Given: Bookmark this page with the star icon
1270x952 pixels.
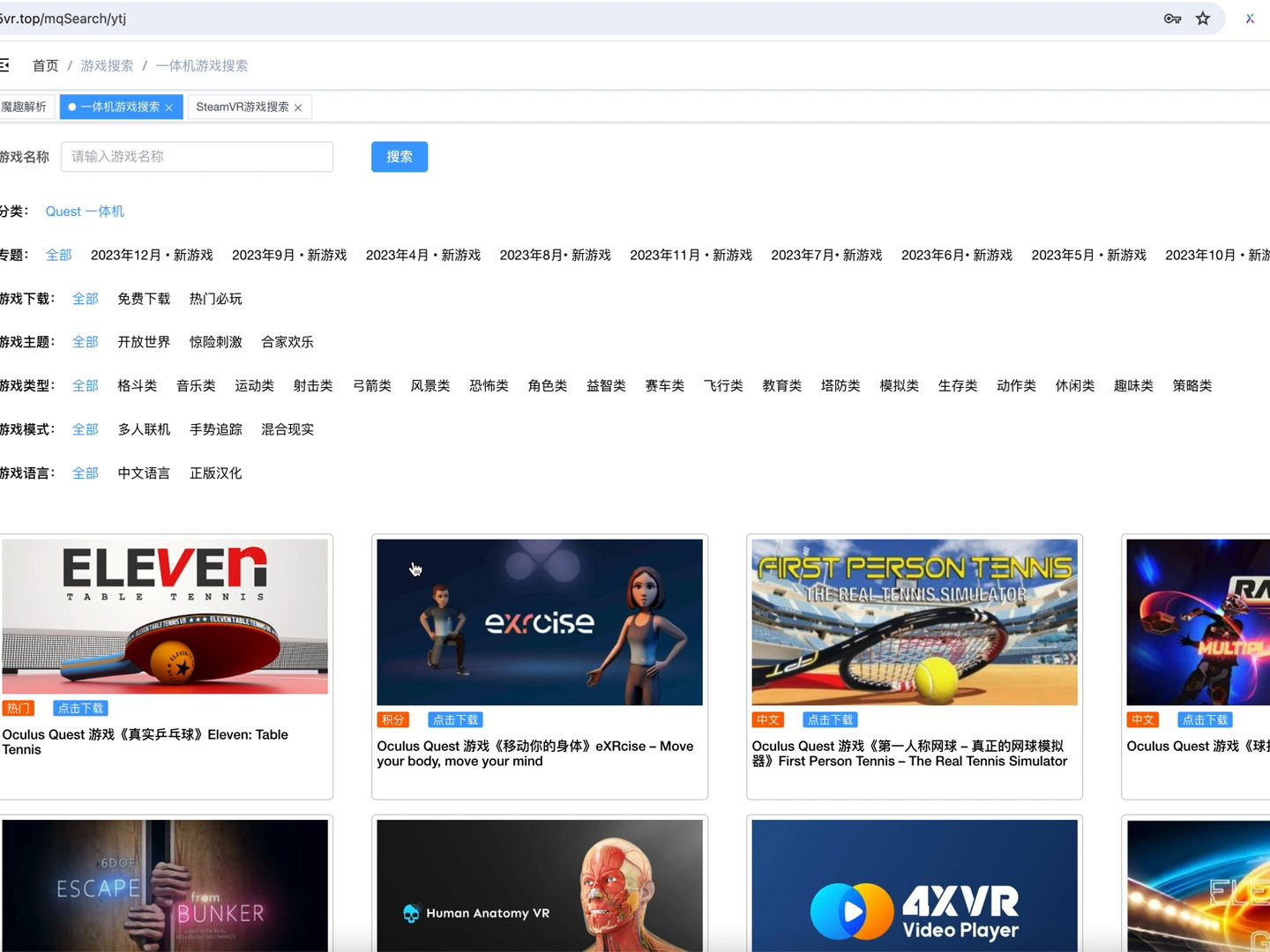Looking at the screenshot, I should [x=1203, y=19].
